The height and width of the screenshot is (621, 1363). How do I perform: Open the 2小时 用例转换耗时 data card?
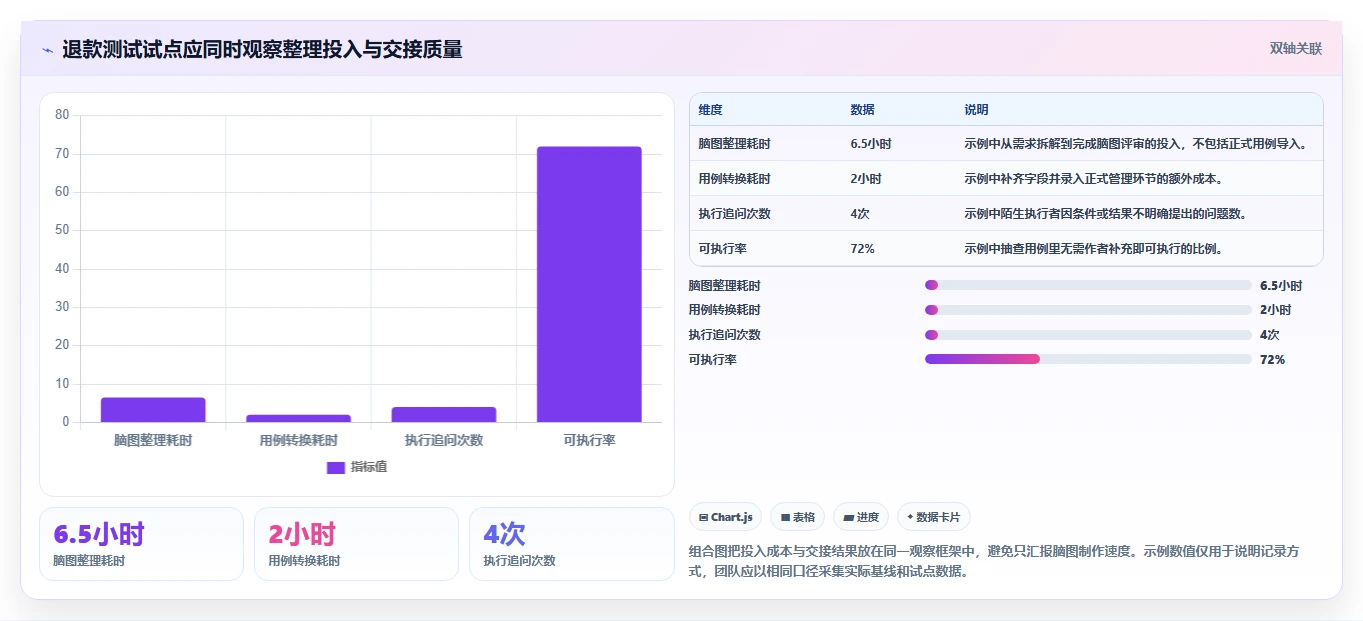click(x=356, y=544)
